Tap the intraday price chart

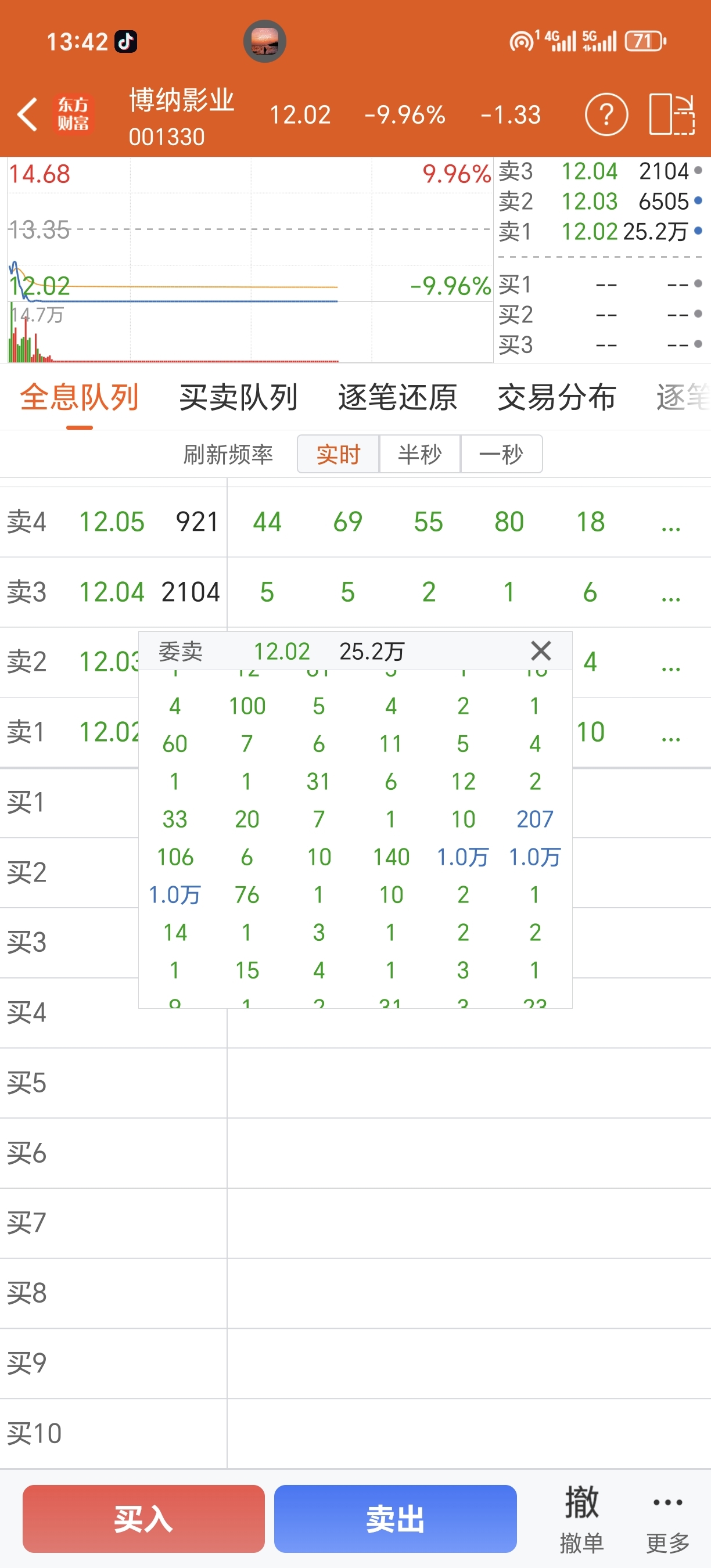[250, 230]
